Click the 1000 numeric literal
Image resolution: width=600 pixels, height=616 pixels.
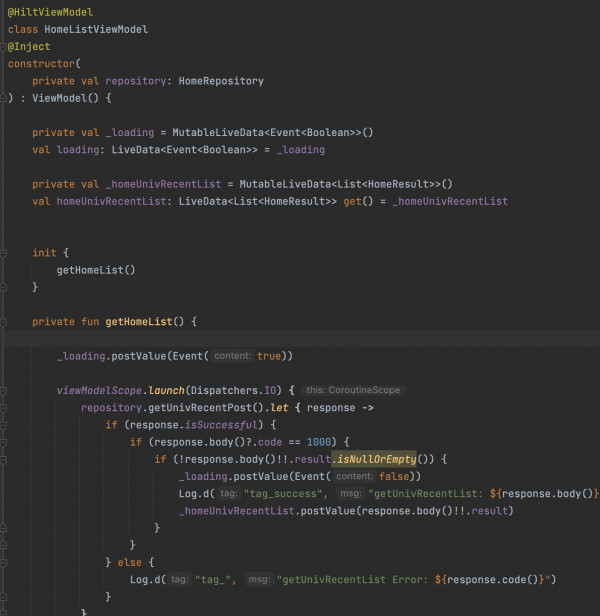319,442
